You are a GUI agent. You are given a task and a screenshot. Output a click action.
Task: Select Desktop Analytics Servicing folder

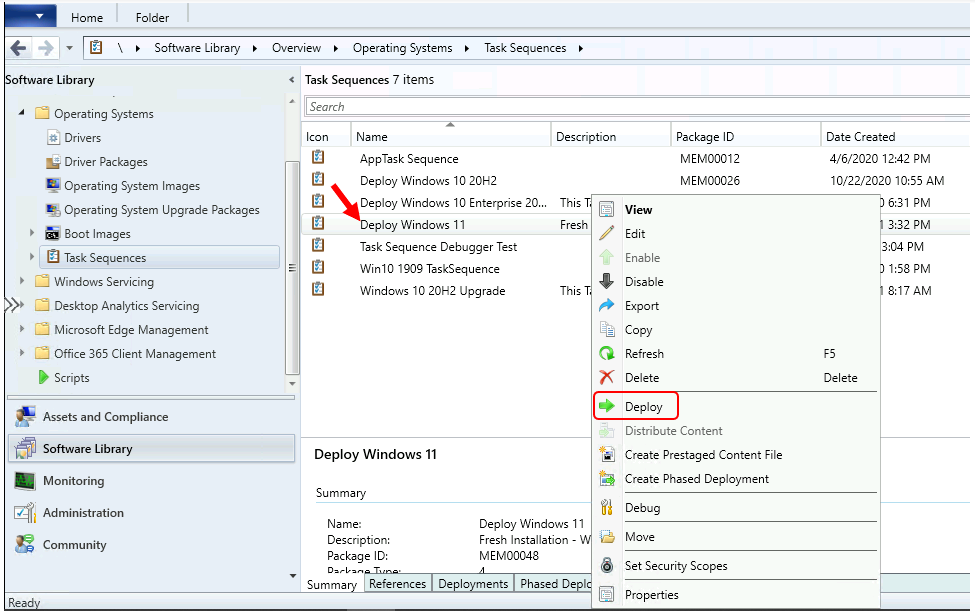[127, 305]
